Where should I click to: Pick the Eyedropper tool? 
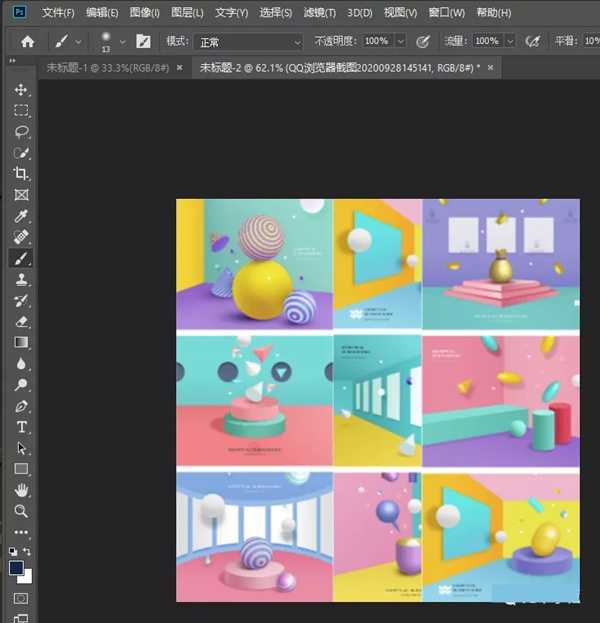point(21,216)
